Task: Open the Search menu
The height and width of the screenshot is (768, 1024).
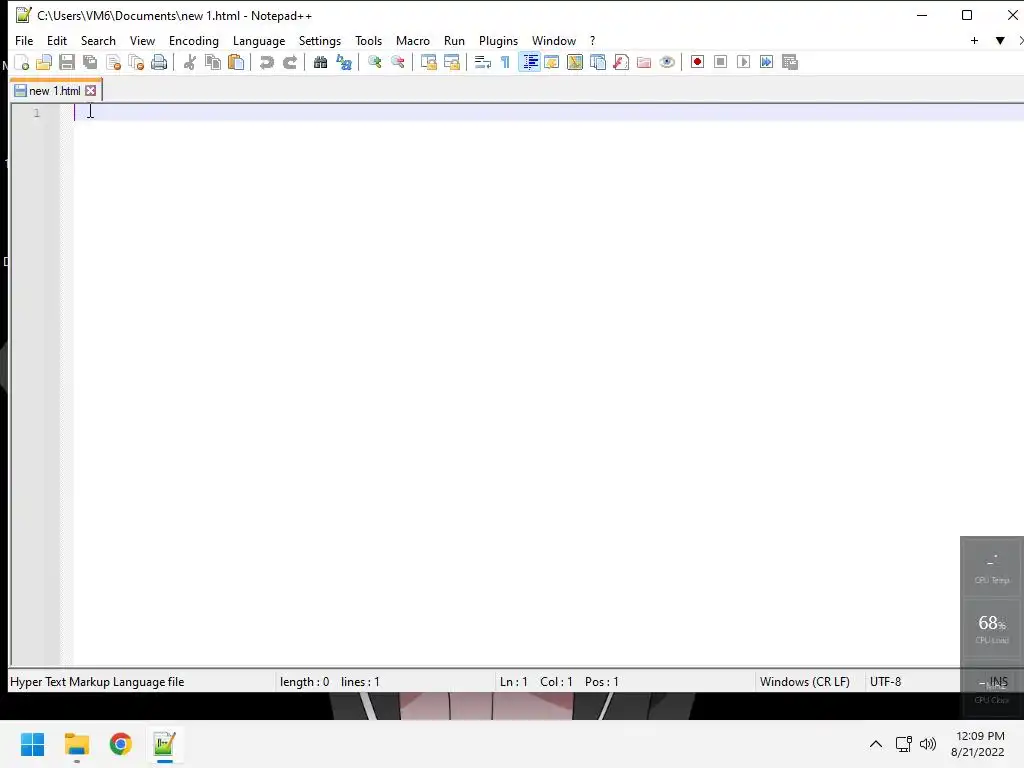Action: (98, 40)
